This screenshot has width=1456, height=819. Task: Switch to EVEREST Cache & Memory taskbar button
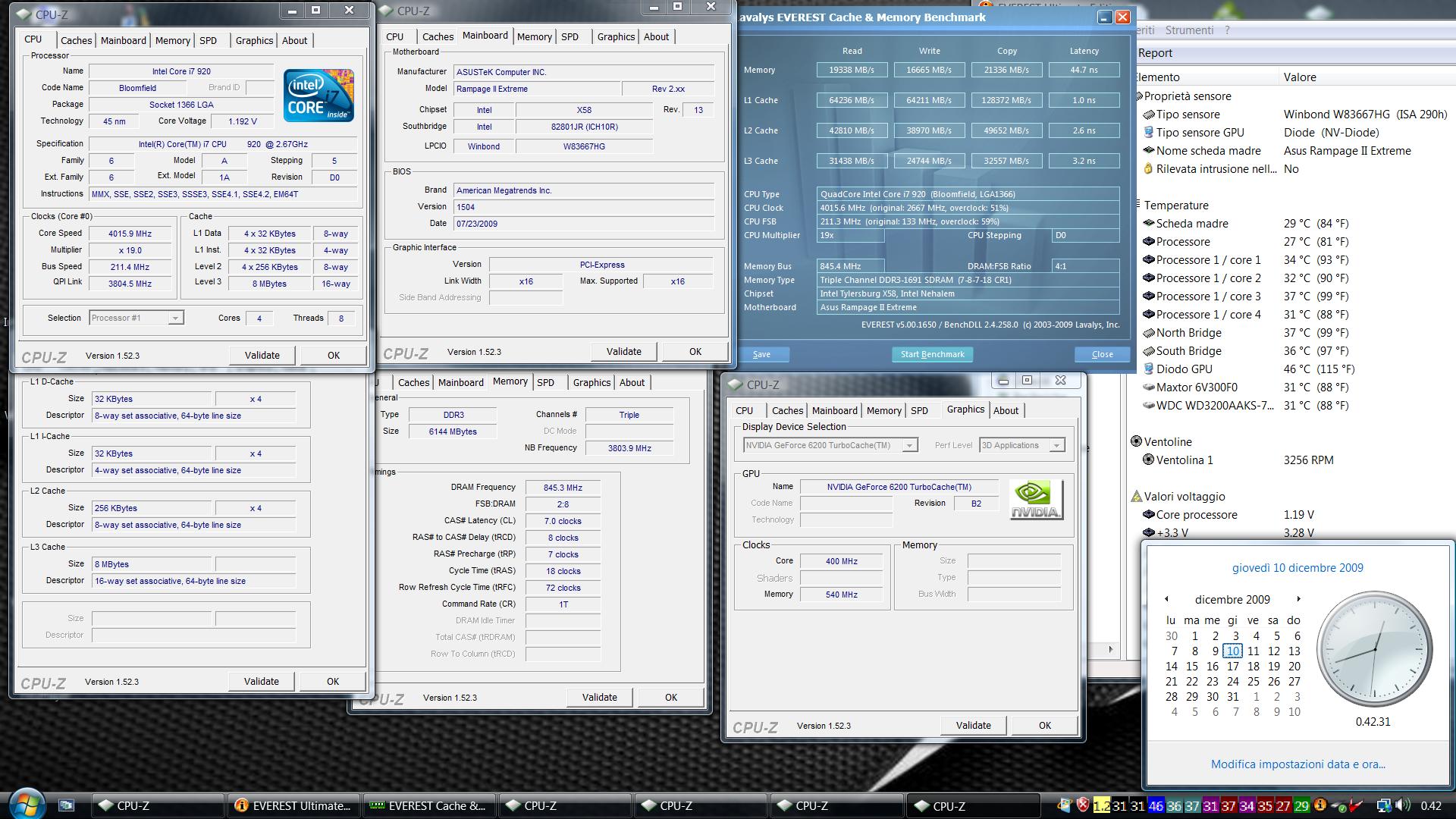429,806
